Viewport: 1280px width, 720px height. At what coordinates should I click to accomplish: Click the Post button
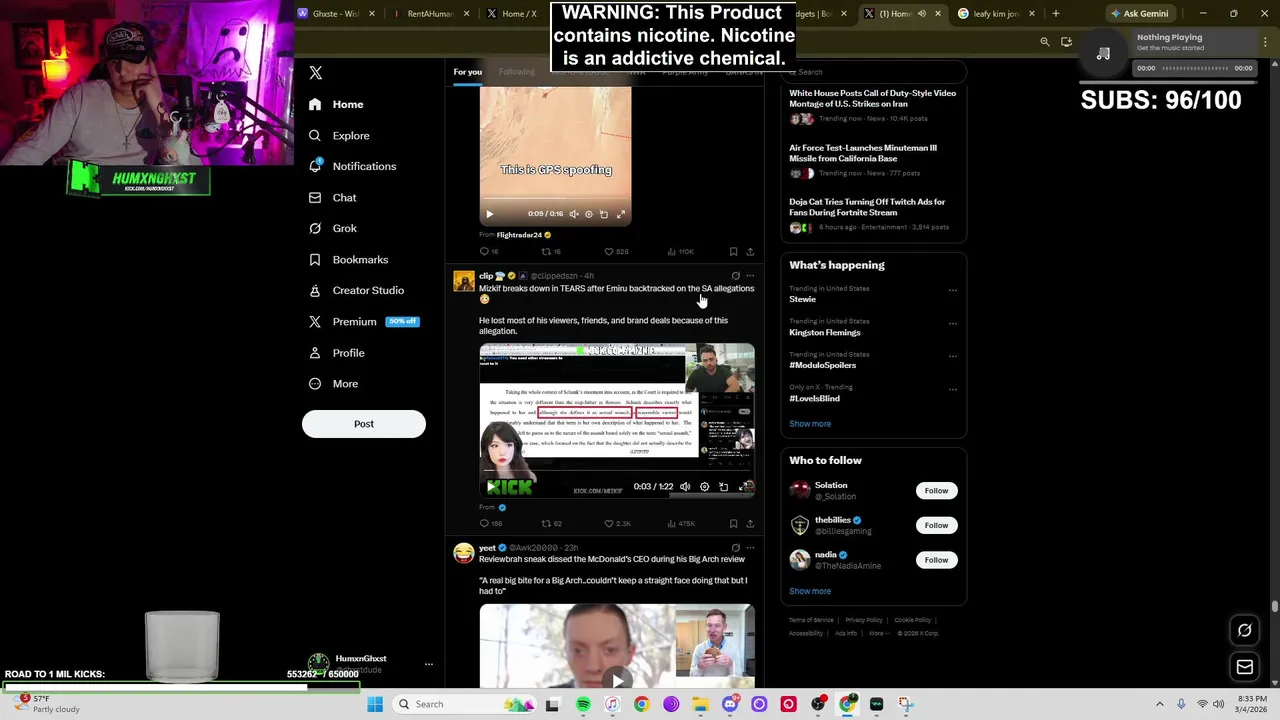364,424
